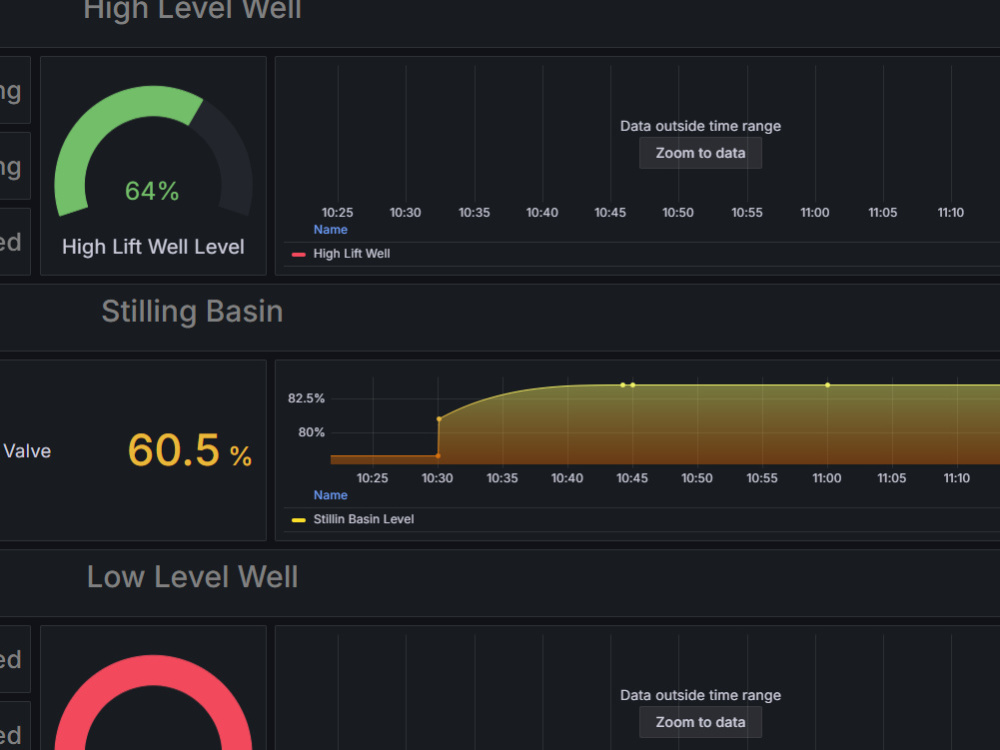Open color picker from High Lift Well legend swatch

(297, 253)
